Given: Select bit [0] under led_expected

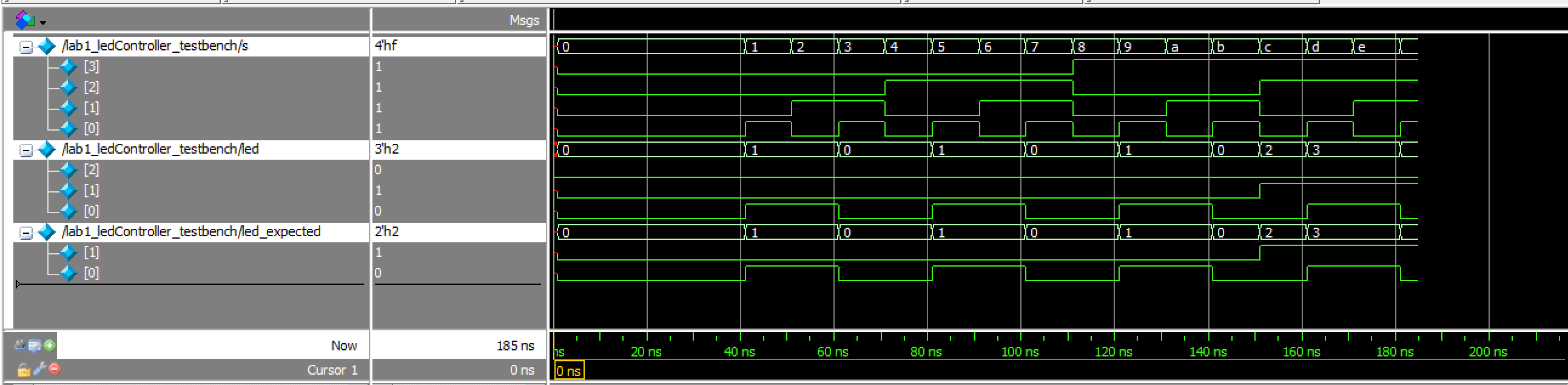Looking at the screenshot, I should tap(92, 273).
